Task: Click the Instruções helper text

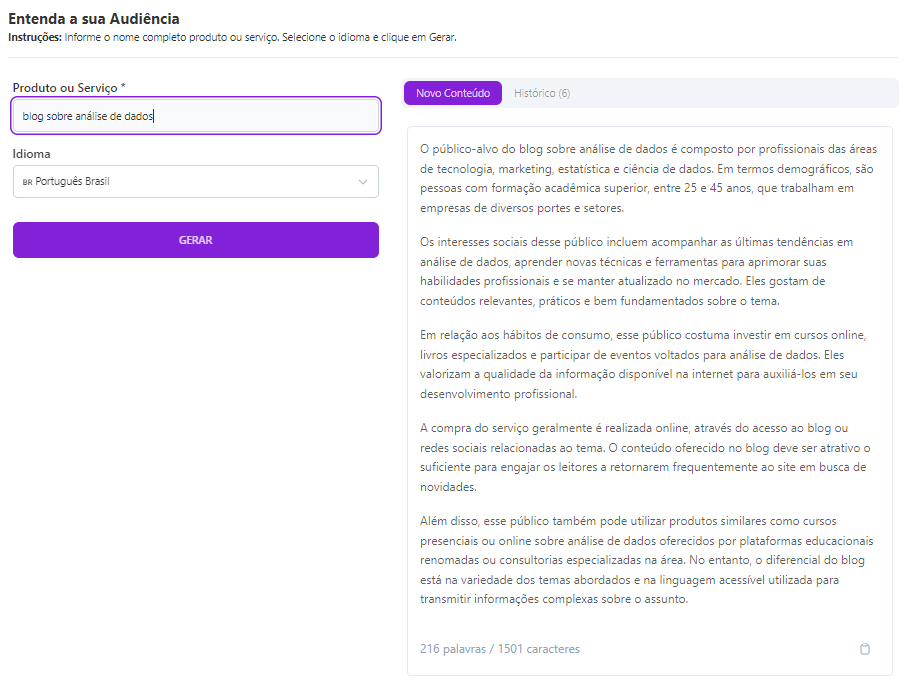Action: coord(230,37)
